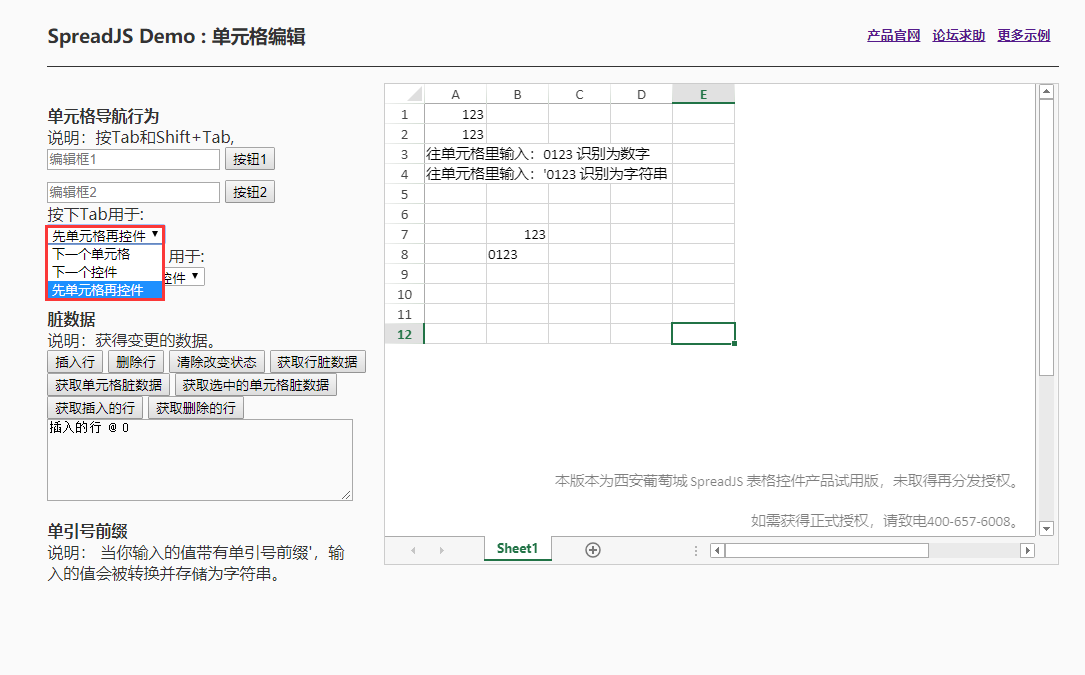1085x675 pixels.
Task: Open the second dropdown ending in 控件
Action: [x=184, y=277]
